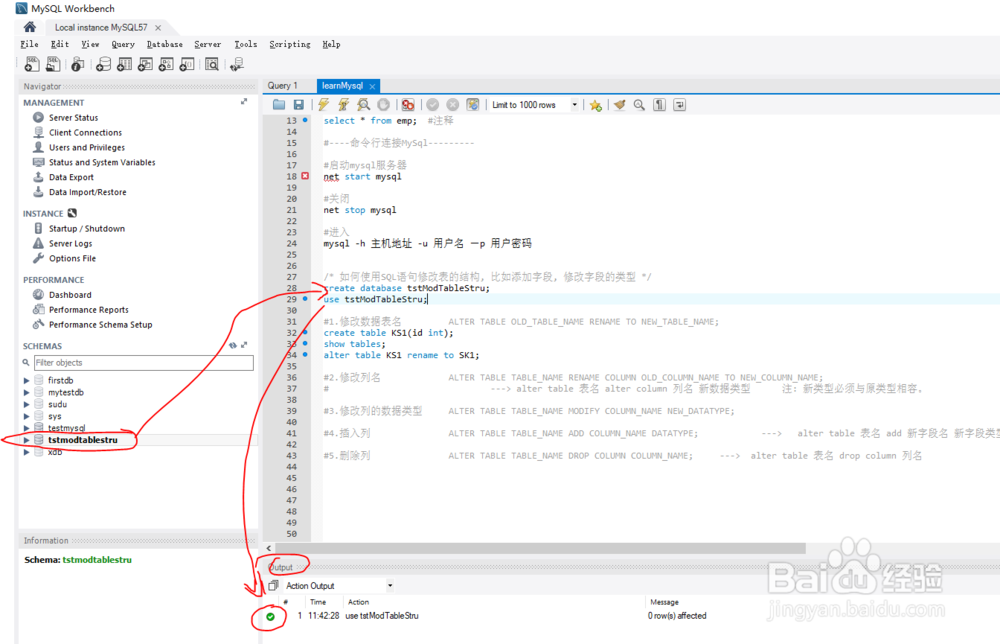Open the Query menu

coord(123,44)
